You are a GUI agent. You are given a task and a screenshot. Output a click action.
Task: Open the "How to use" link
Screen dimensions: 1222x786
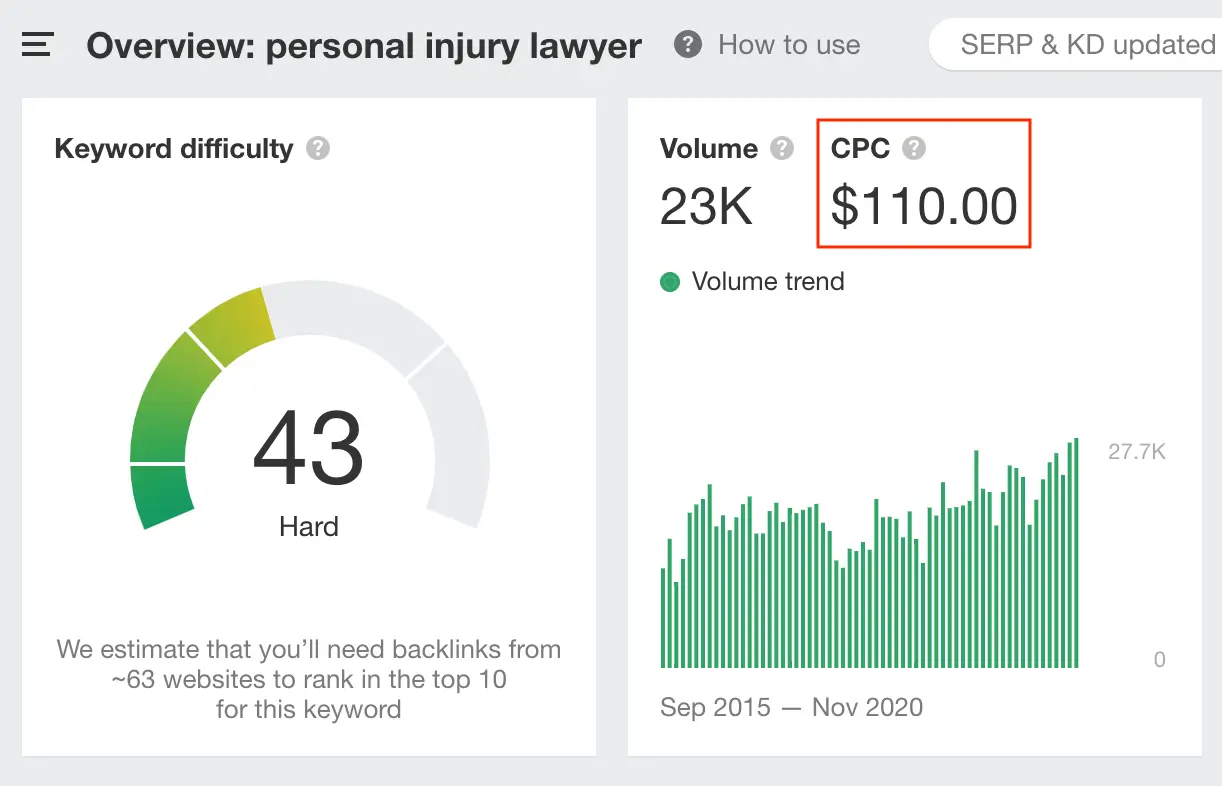pyautogui.click(x=788, y=45)
